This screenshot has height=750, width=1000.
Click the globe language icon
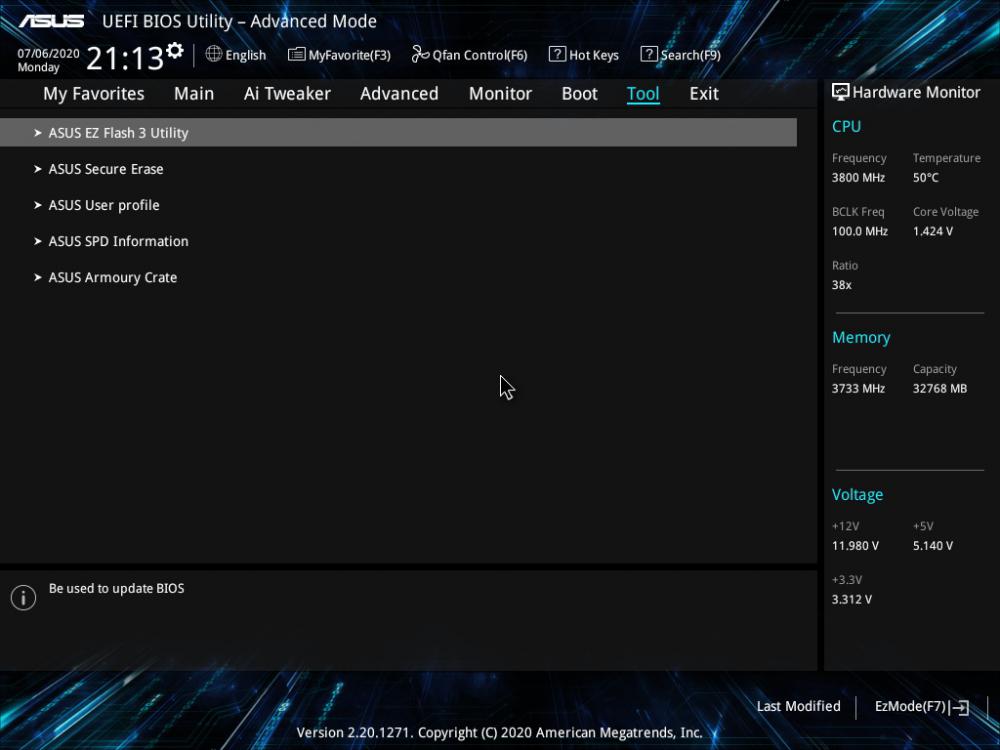click(x=214, y=54)
